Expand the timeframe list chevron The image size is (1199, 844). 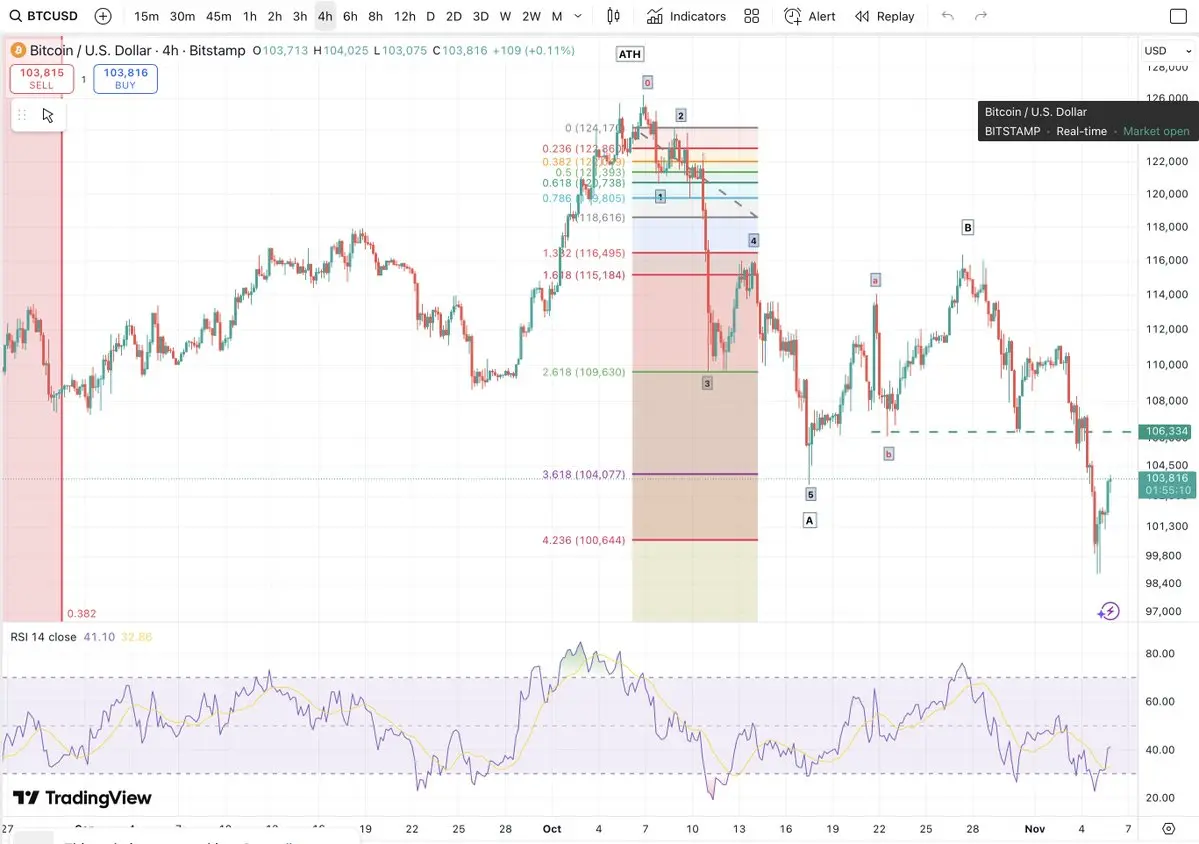point(578,16)
